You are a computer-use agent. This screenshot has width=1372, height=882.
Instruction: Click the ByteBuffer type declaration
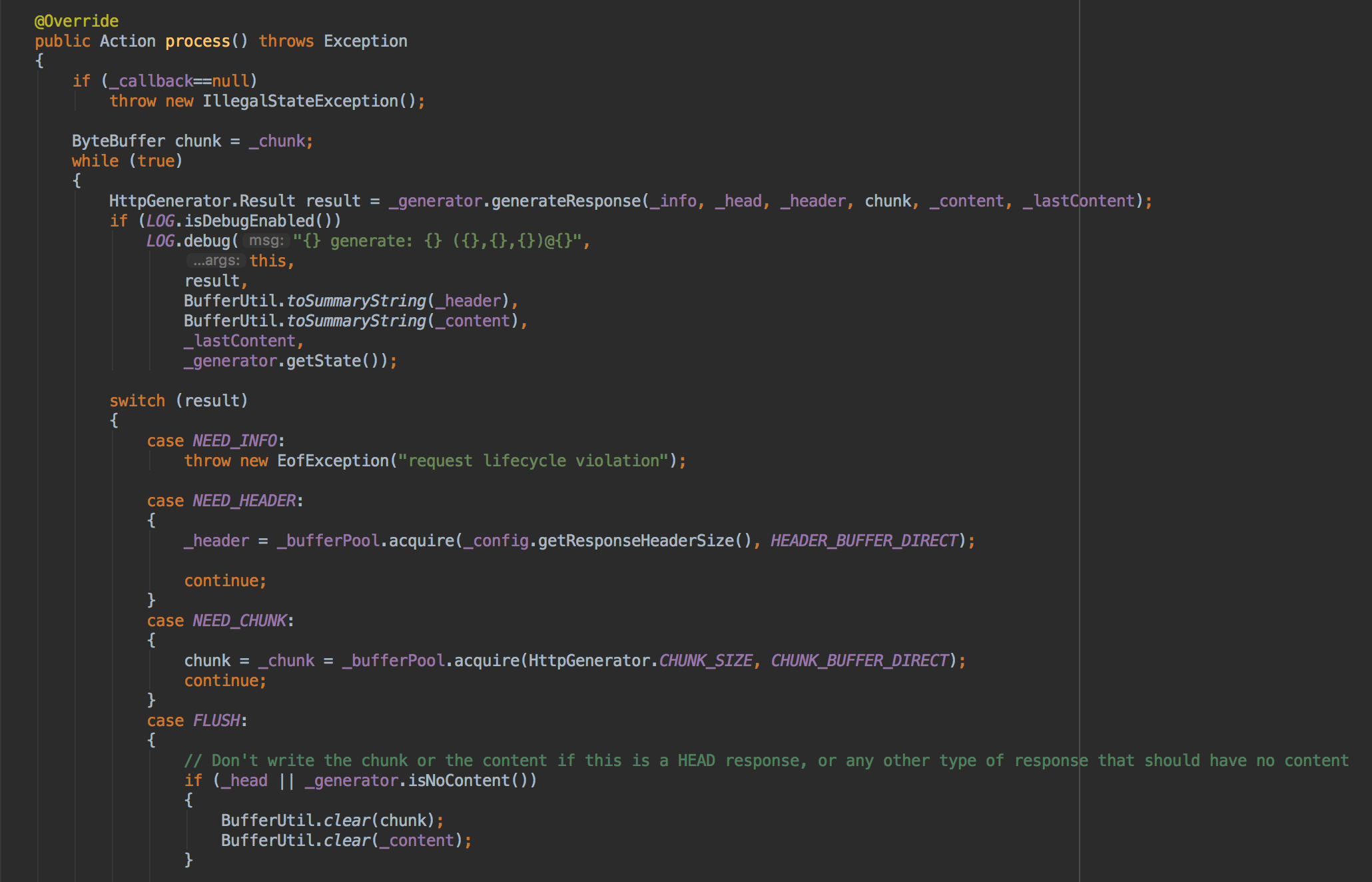118,141
